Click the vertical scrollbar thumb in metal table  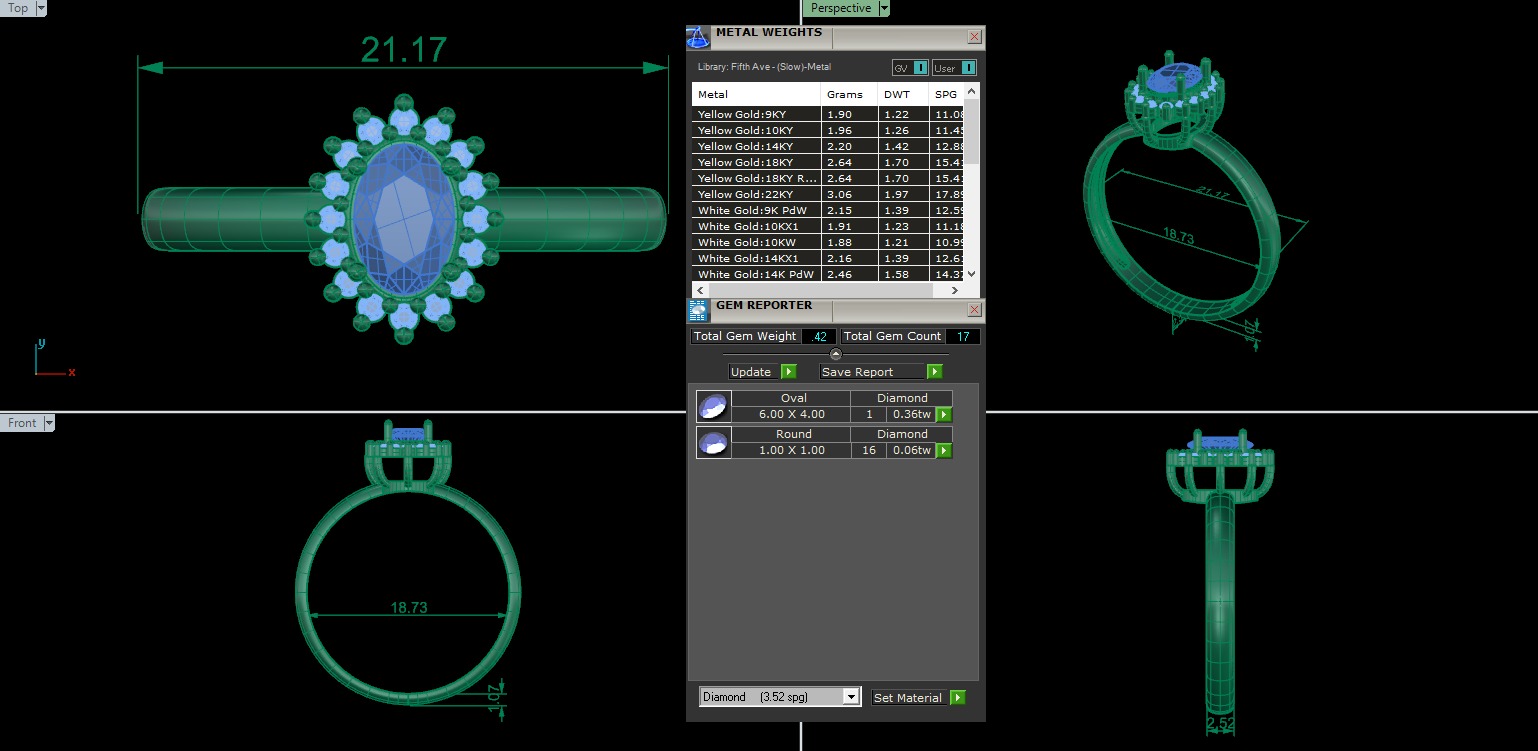tap(972, 131)
